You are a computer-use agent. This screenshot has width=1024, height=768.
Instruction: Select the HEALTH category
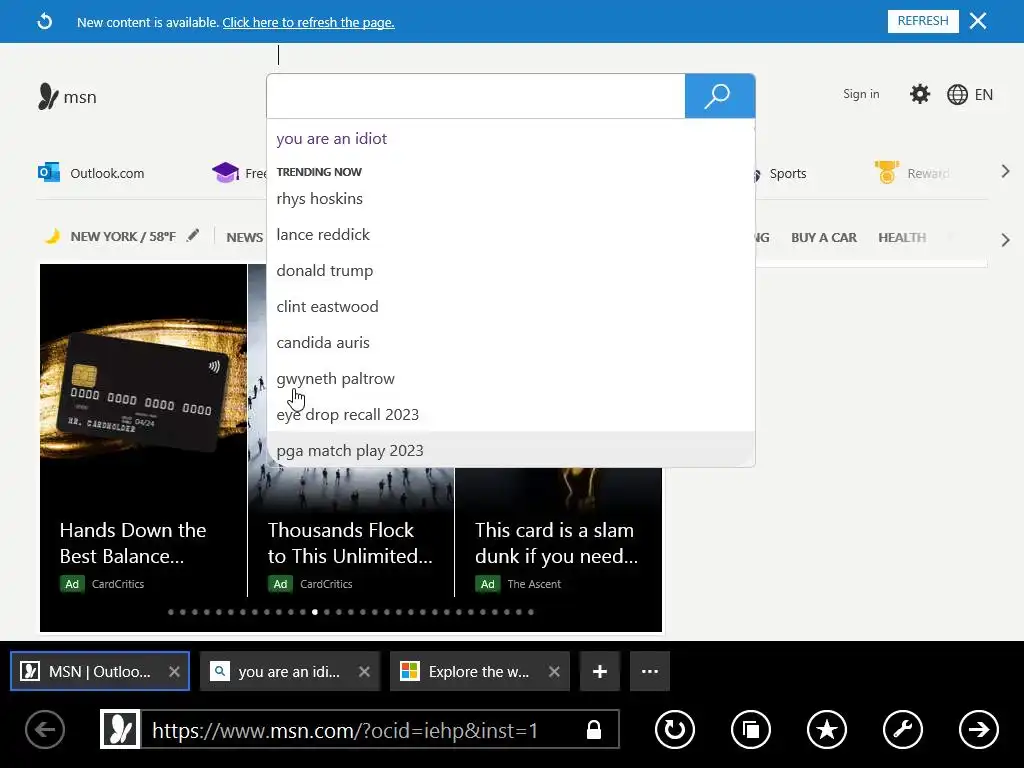[x=902, y=238]
